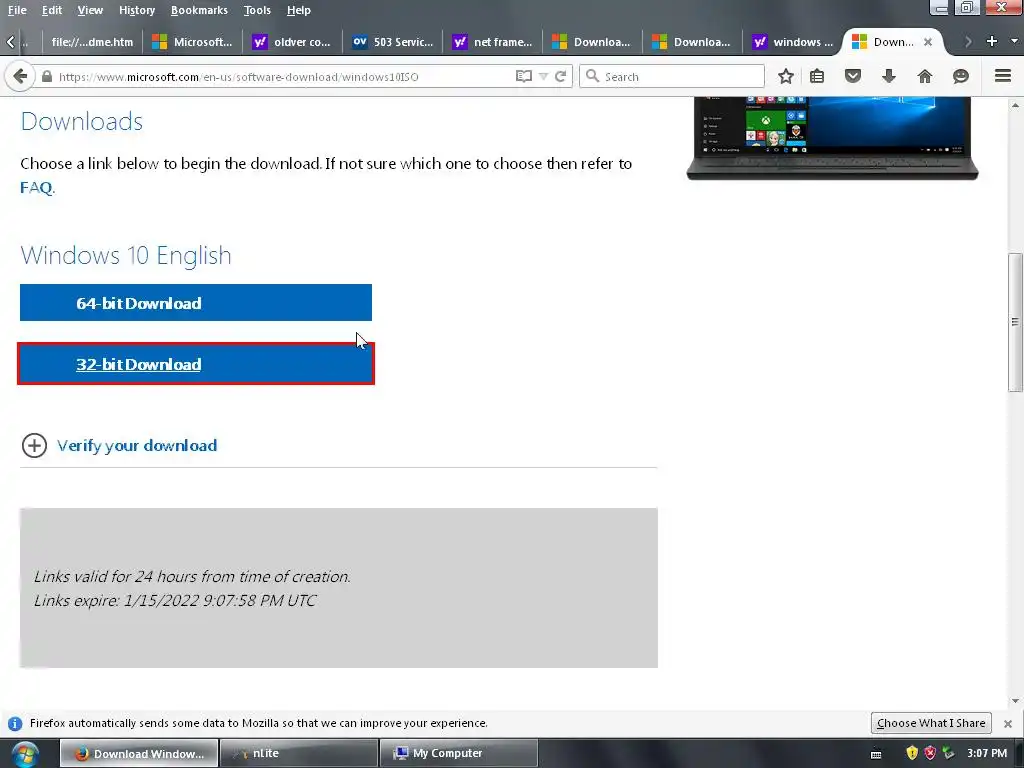
Task: Click the green tray icon beside the clock
Action: (x=948, y=753)
